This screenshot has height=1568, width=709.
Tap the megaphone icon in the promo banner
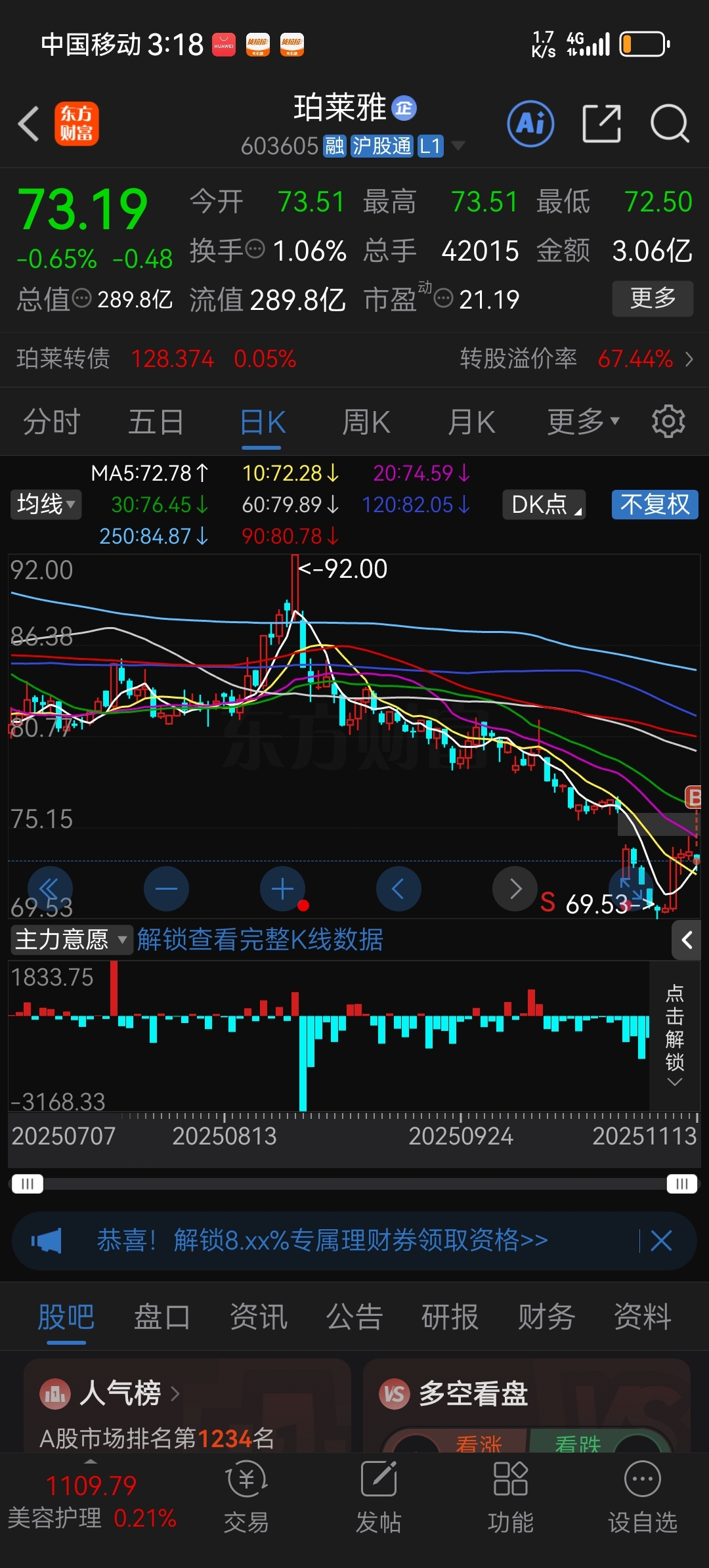coord(46,1241)
